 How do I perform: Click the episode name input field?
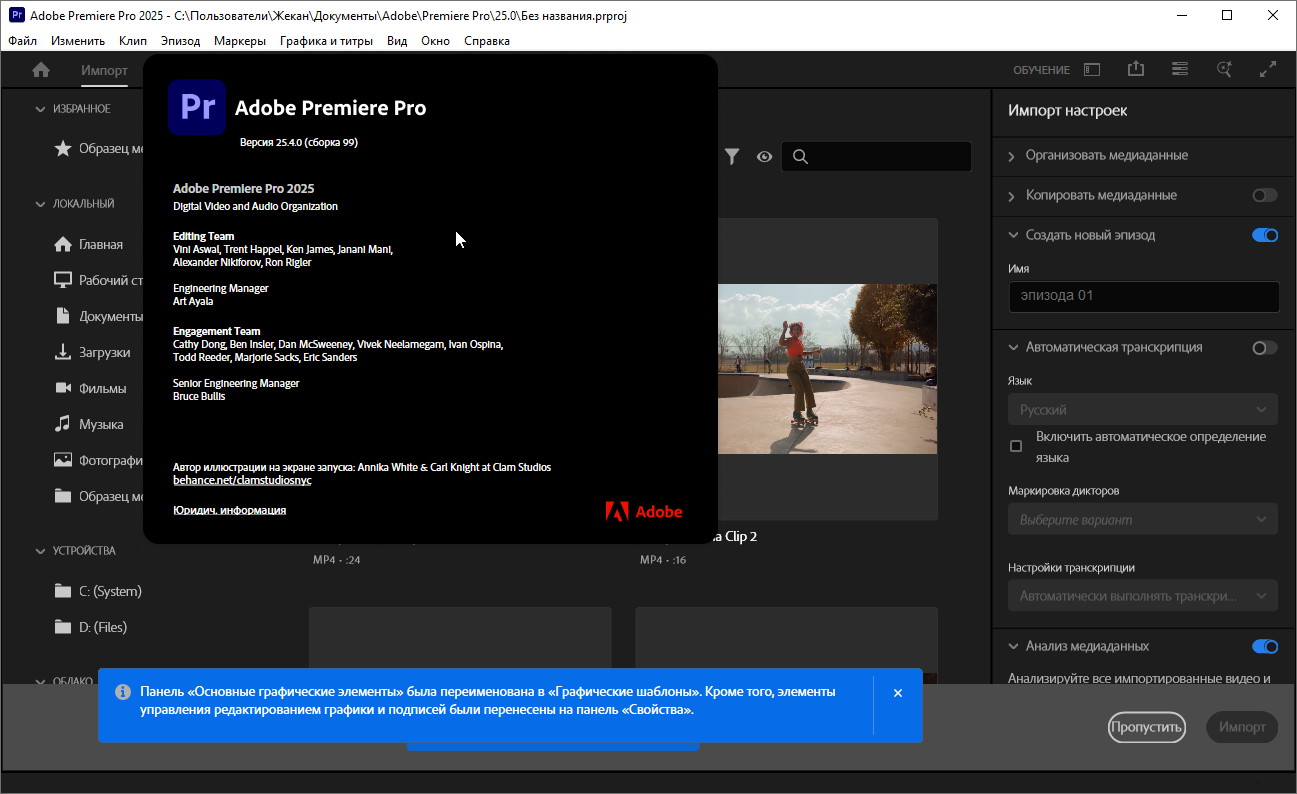[x=1143, y=296]
